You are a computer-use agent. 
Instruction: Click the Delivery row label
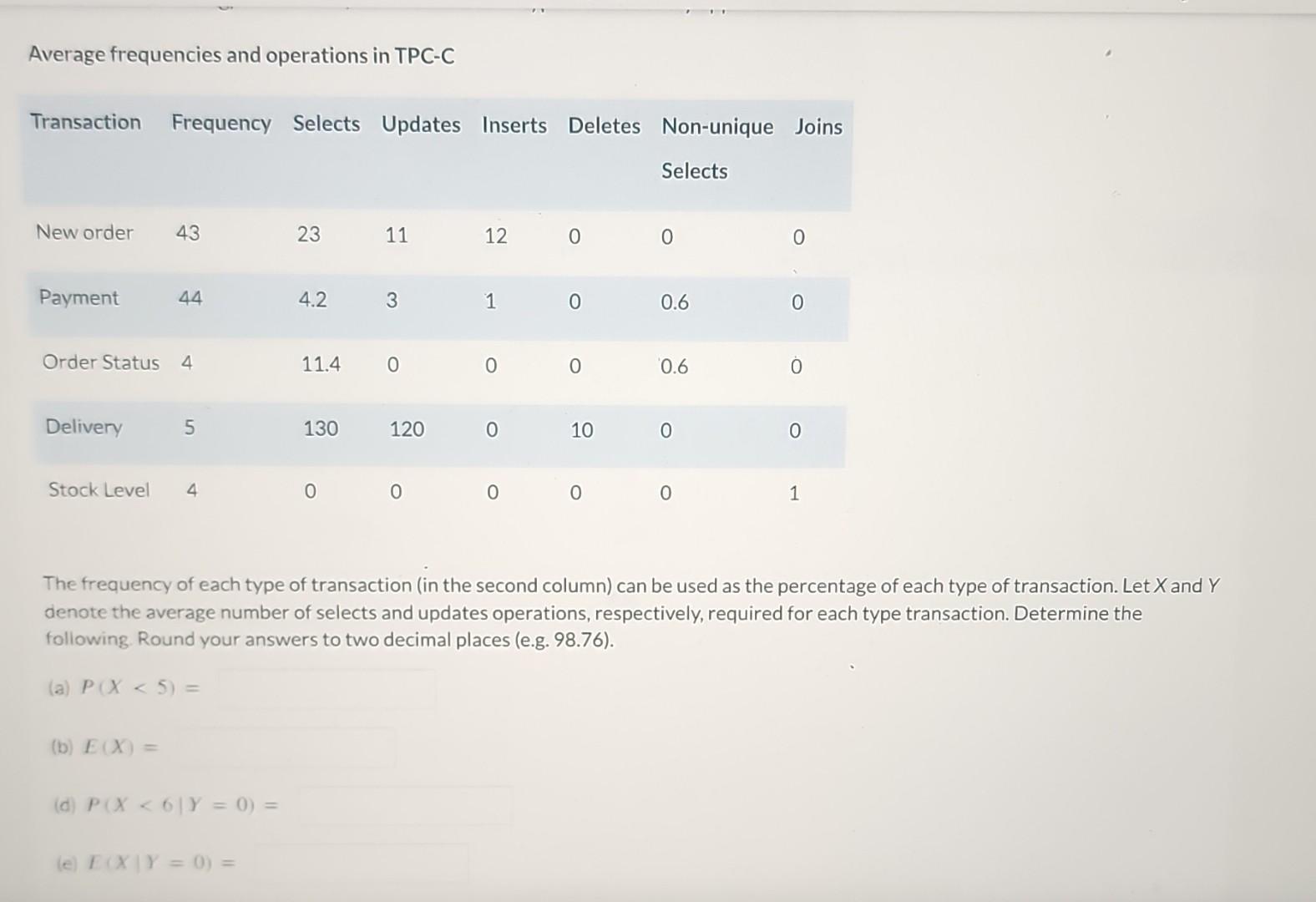pyautogui.click(x=83, y=428)
